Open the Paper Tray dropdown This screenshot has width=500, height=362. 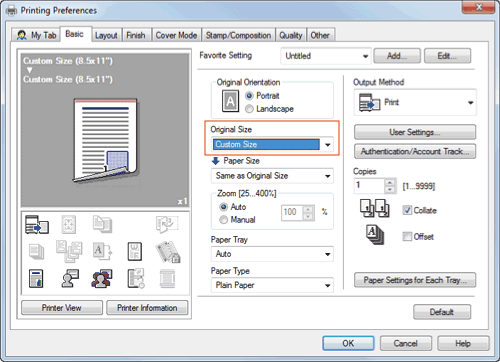(x=272, y=254)
